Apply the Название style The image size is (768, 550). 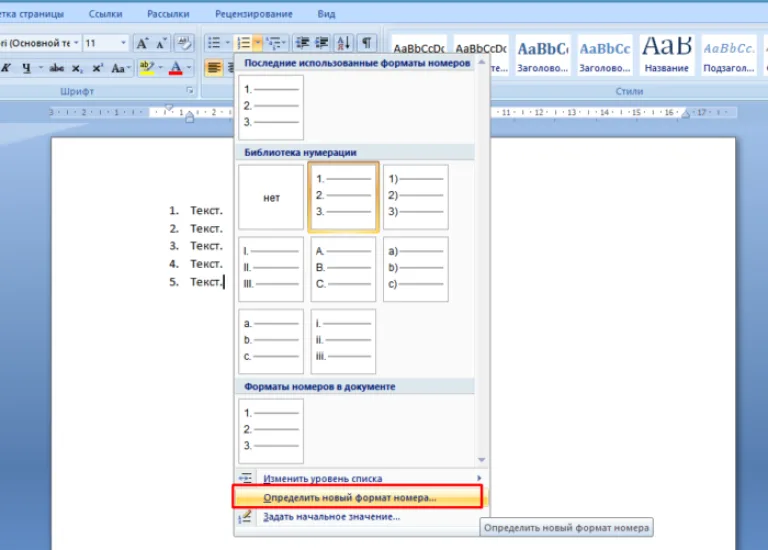[666, 54]
